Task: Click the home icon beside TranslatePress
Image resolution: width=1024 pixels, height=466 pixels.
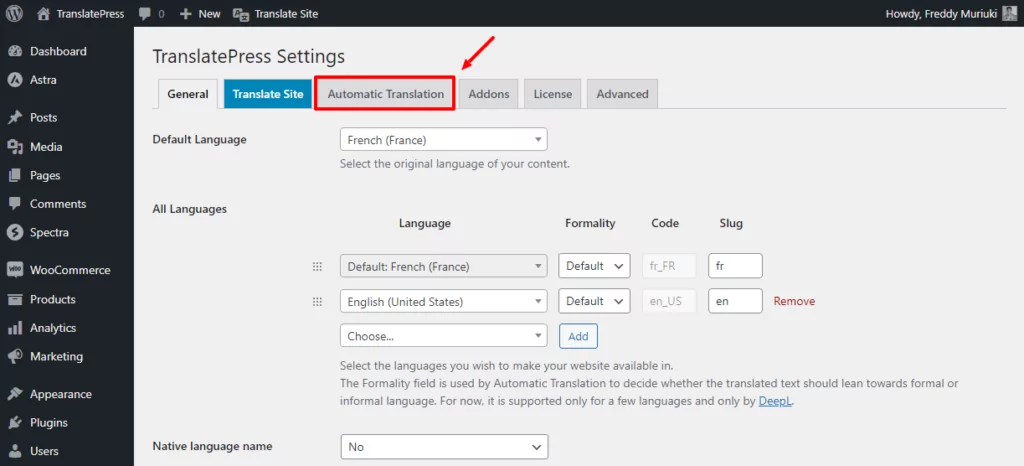Action: 43,13
